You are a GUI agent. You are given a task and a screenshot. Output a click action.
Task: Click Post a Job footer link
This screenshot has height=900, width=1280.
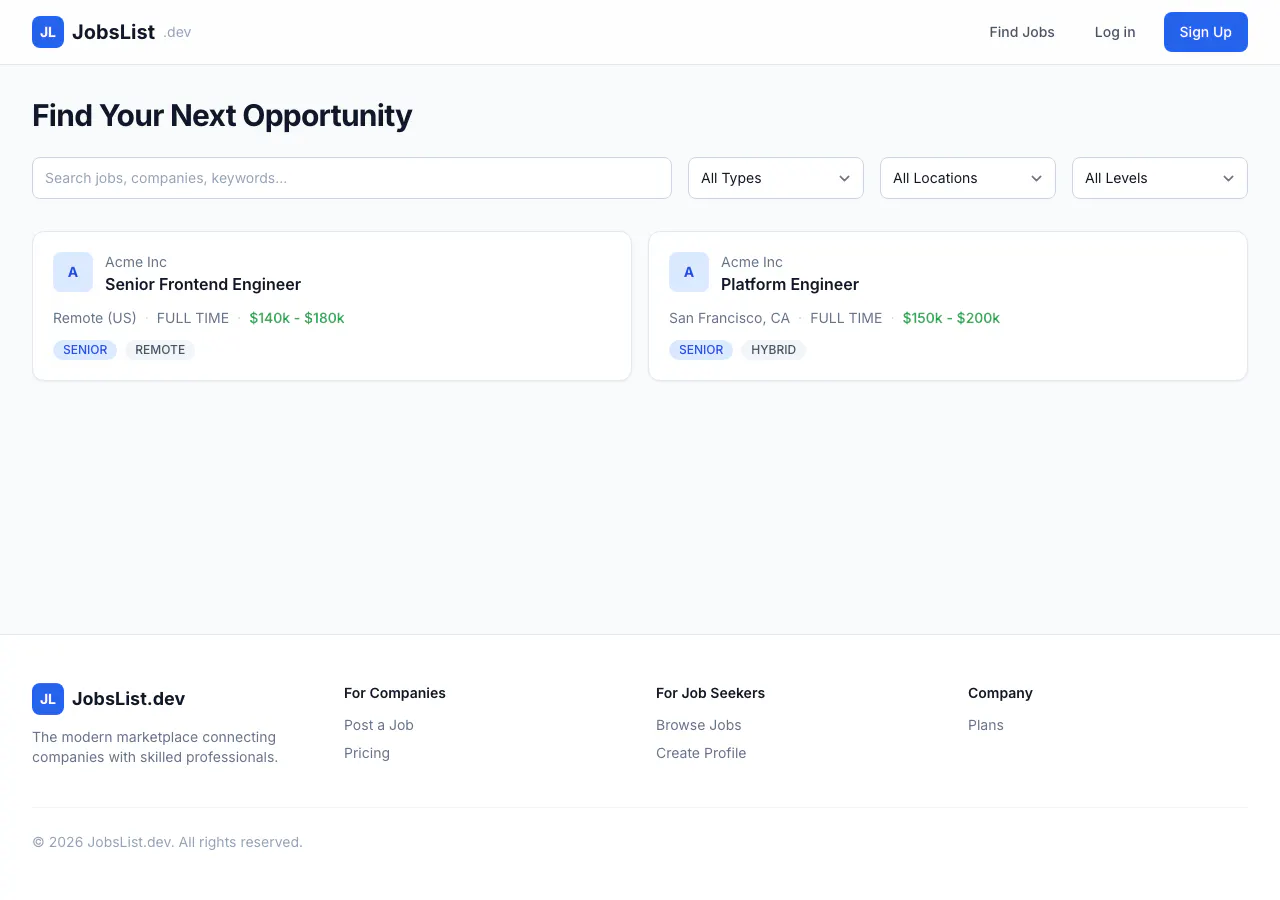379,725
